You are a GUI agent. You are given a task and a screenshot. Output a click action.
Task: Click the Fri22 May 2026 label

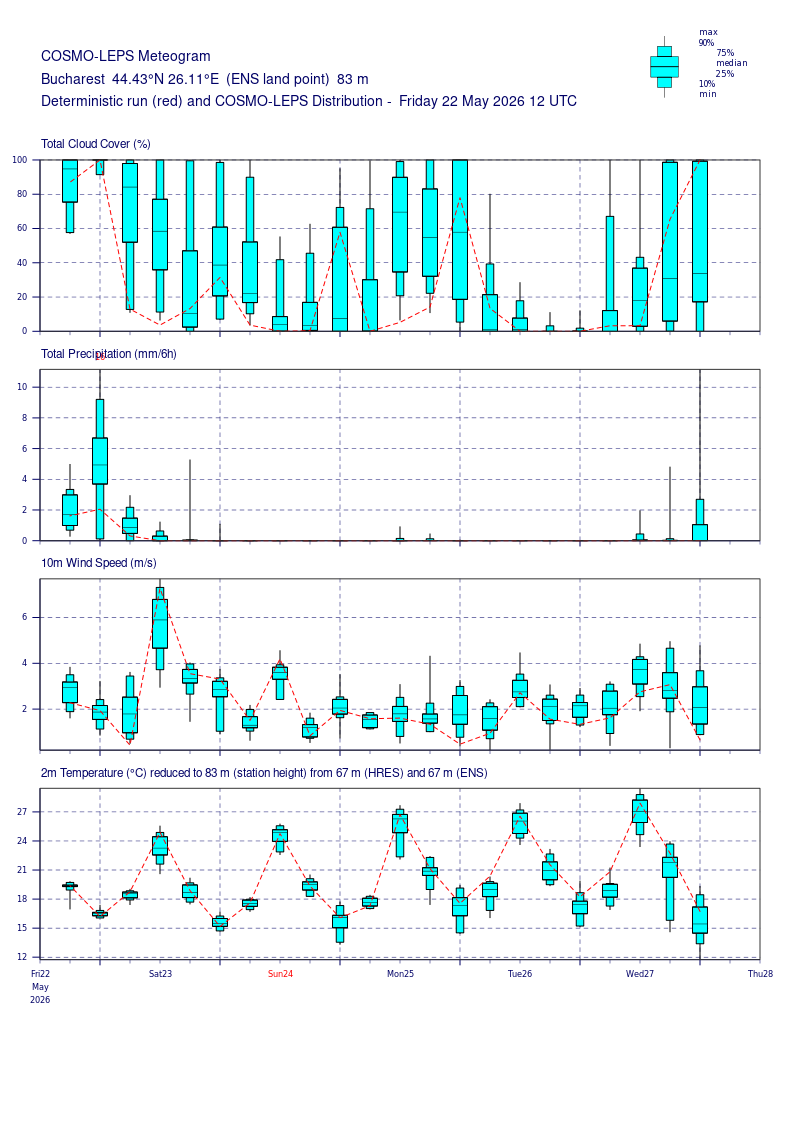[40, 987]
